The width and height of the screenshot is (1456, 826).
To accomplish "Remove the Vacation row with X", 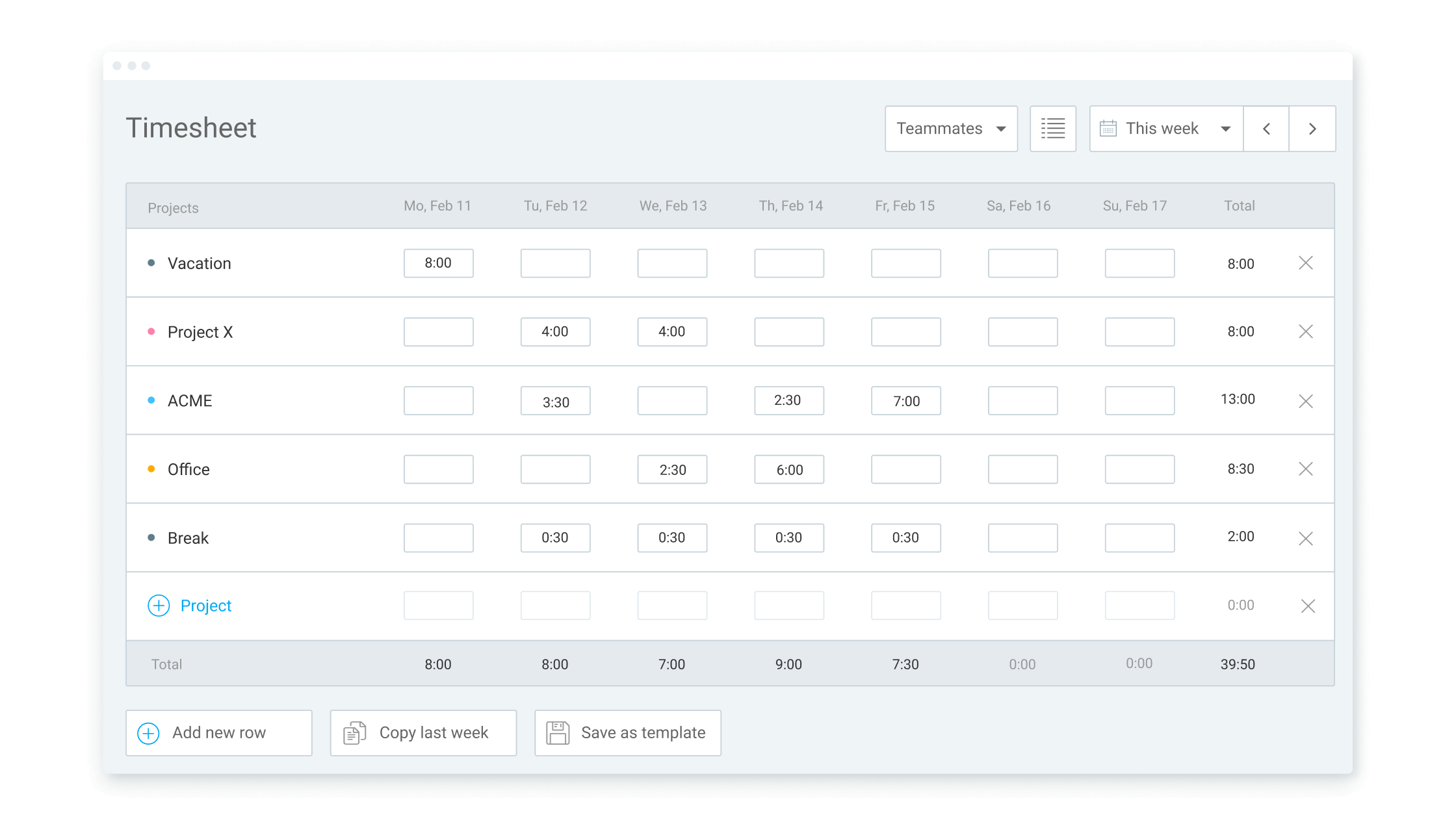I will coord(1305,263).
